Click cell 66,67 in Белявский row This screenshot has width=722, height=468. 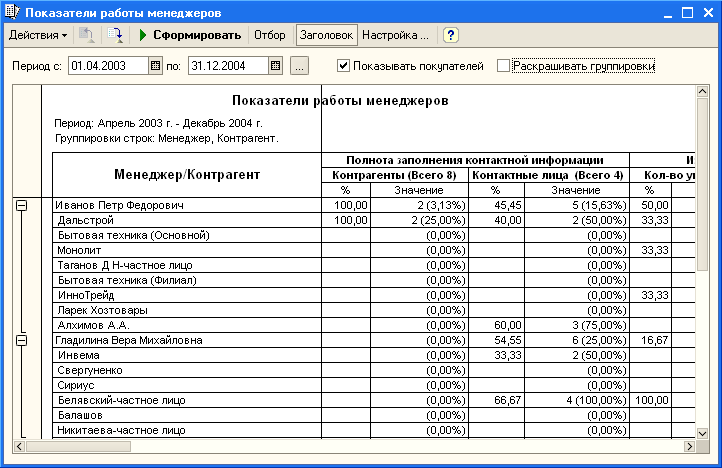pos(496,400)
